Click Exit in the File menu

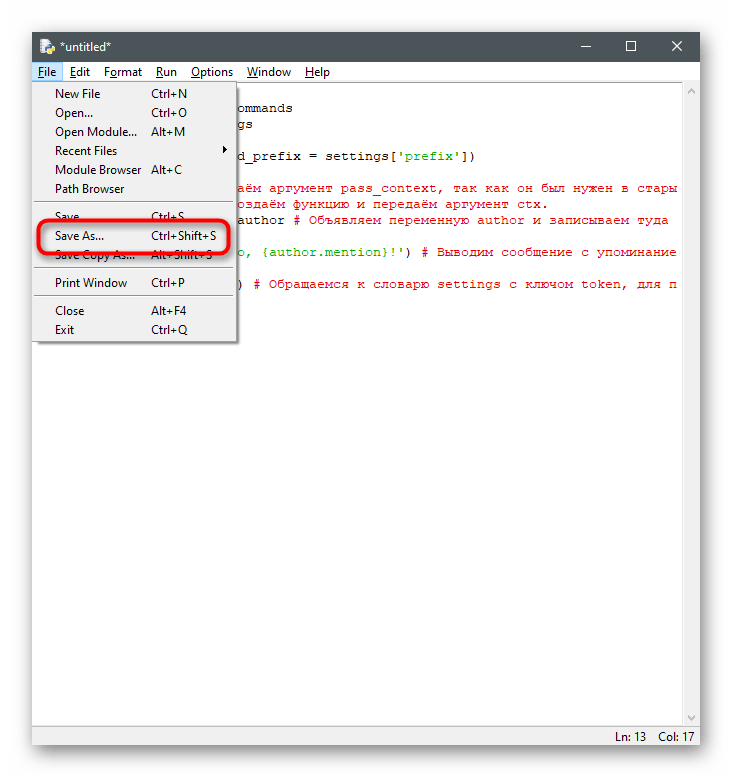click(x=65, y=330)
